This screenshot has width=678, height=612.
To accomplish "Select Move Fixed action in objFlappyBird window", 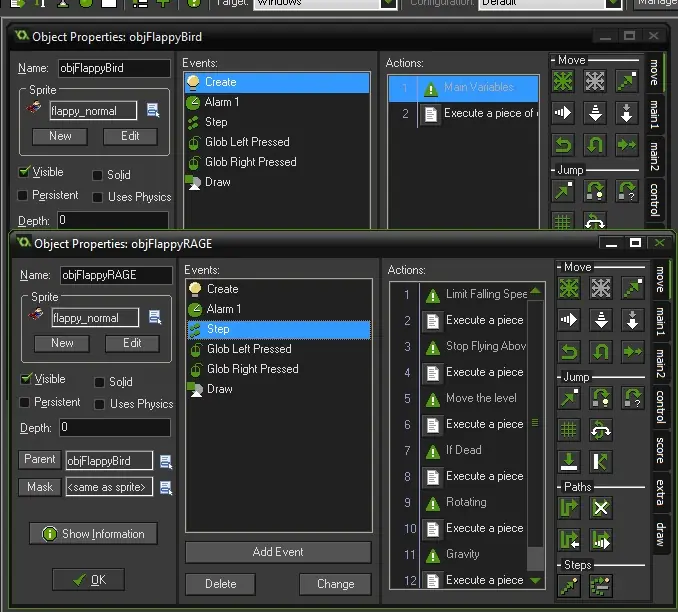I will tap(563, 81).
